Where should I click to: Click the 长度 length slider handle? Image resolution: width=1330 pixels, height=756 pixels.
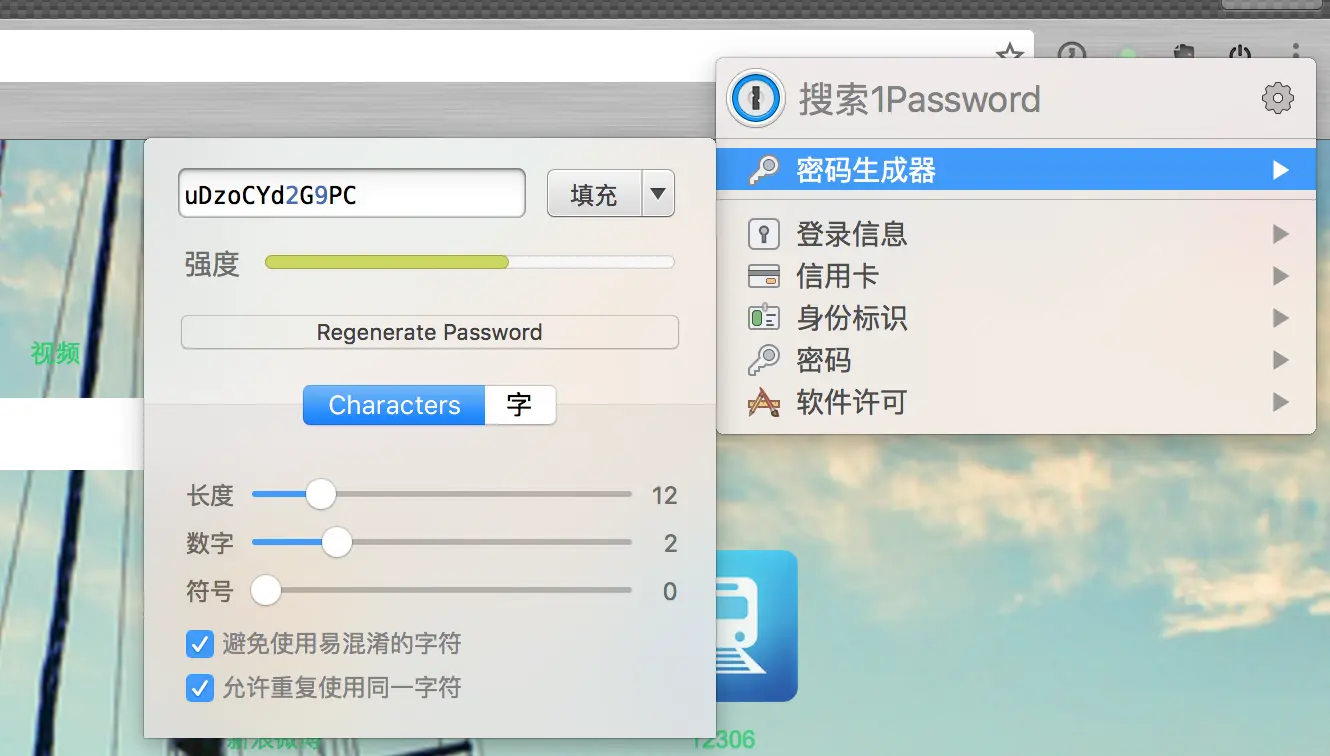(320, 494)
